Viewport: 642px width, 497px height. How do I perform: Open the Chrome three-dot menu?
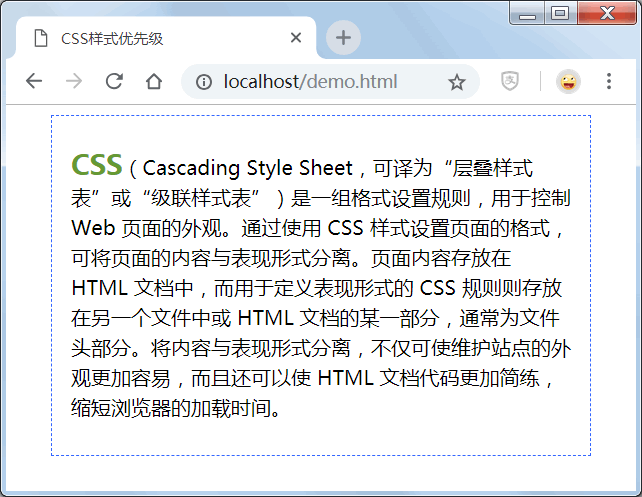pyautogui.click(x=609, y=82)
